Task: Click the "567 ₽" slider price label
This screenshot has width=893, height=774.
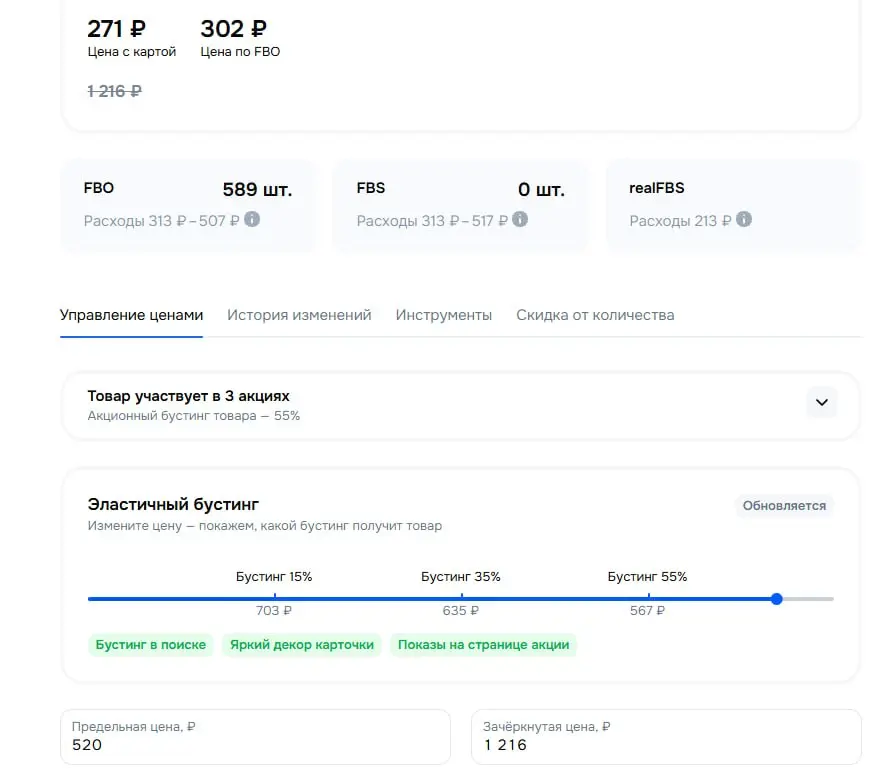Action: point(648,611)
